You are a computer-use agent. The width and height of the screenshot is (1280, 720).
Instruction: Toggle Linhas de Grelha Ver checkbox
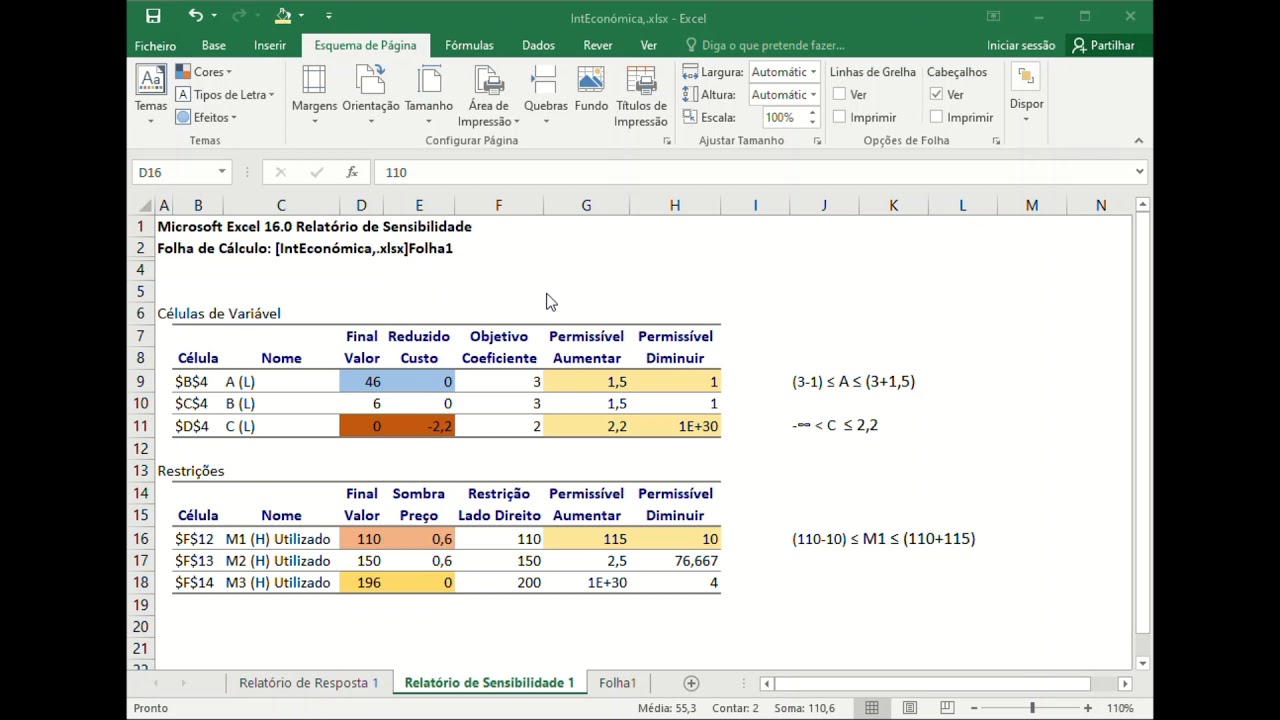click(x=839, y=94)
